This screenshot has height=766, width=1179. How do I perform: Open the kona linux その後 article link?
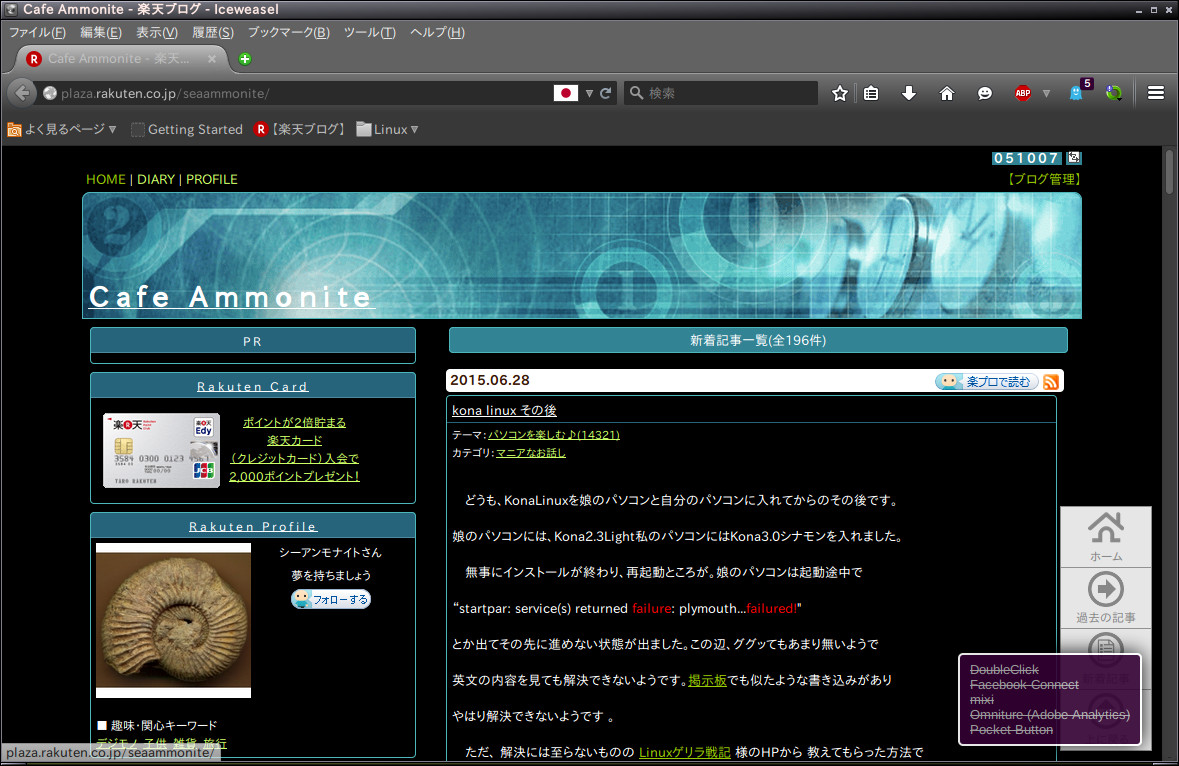tap(504, 410)
